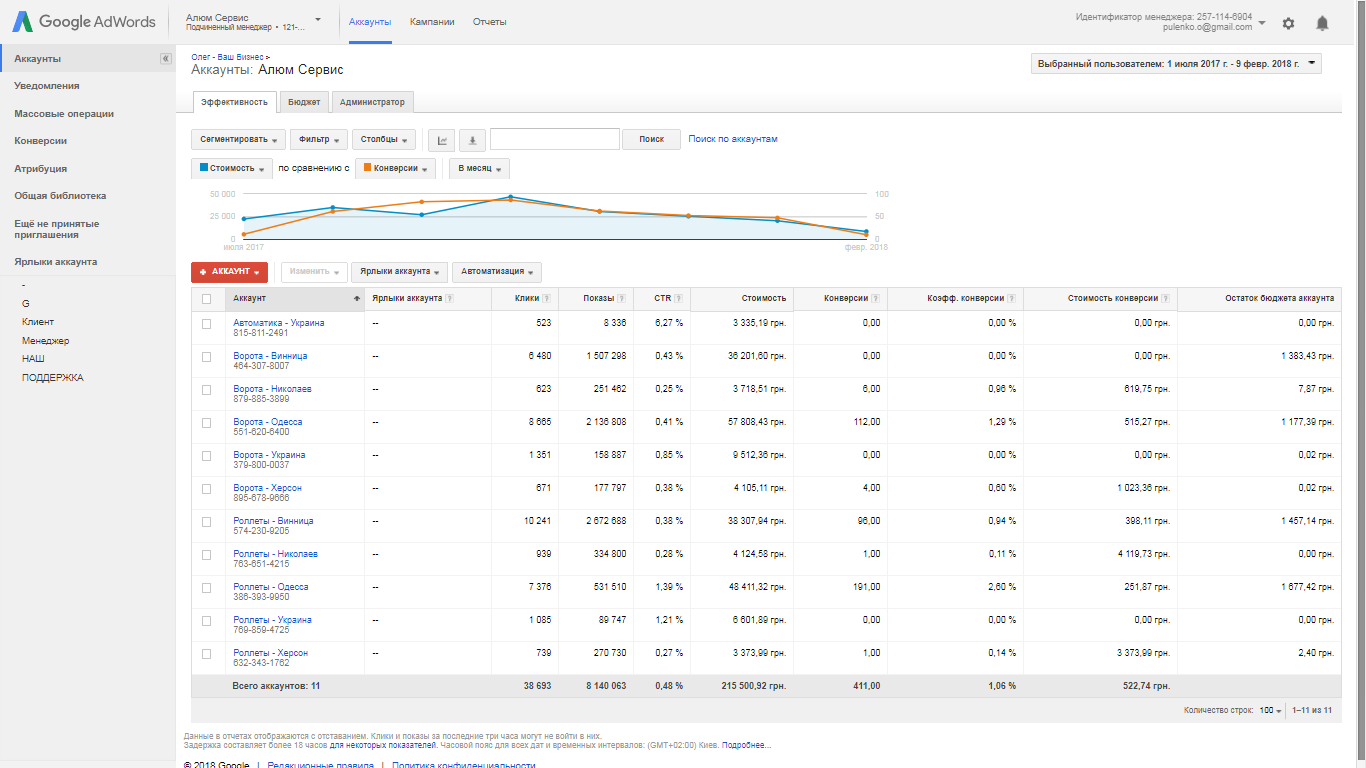Viewport: 1366px width, 768px height.
Task: Open the В месяц interval dropdown
Action: (479, 169)
